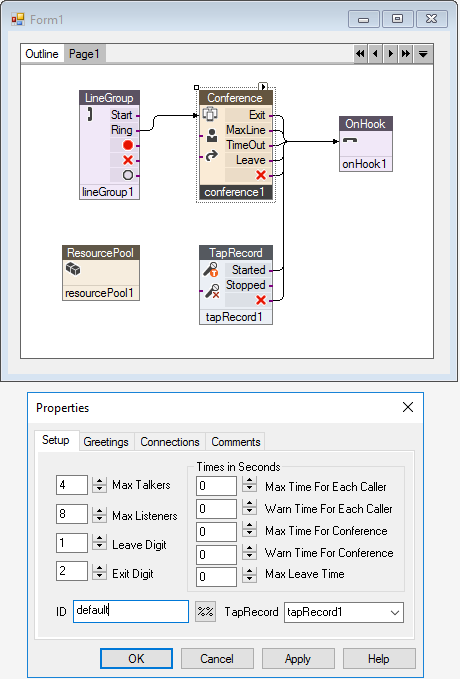Click the %% button next to ID field
Screen dimensions: 460x679
(205, 611)
